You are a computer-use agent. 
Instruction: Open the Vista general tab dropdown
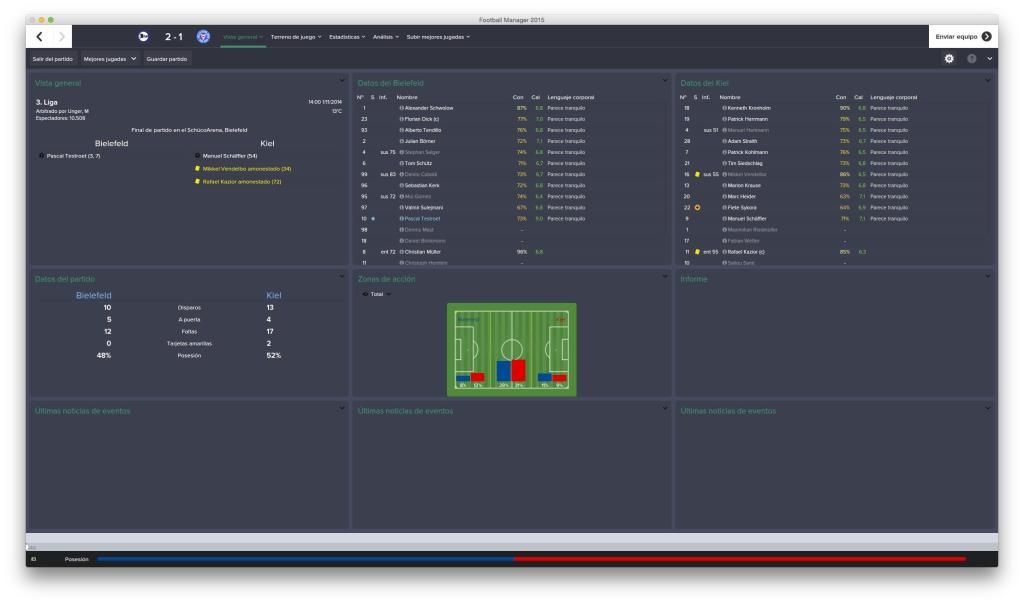[243, 37]
